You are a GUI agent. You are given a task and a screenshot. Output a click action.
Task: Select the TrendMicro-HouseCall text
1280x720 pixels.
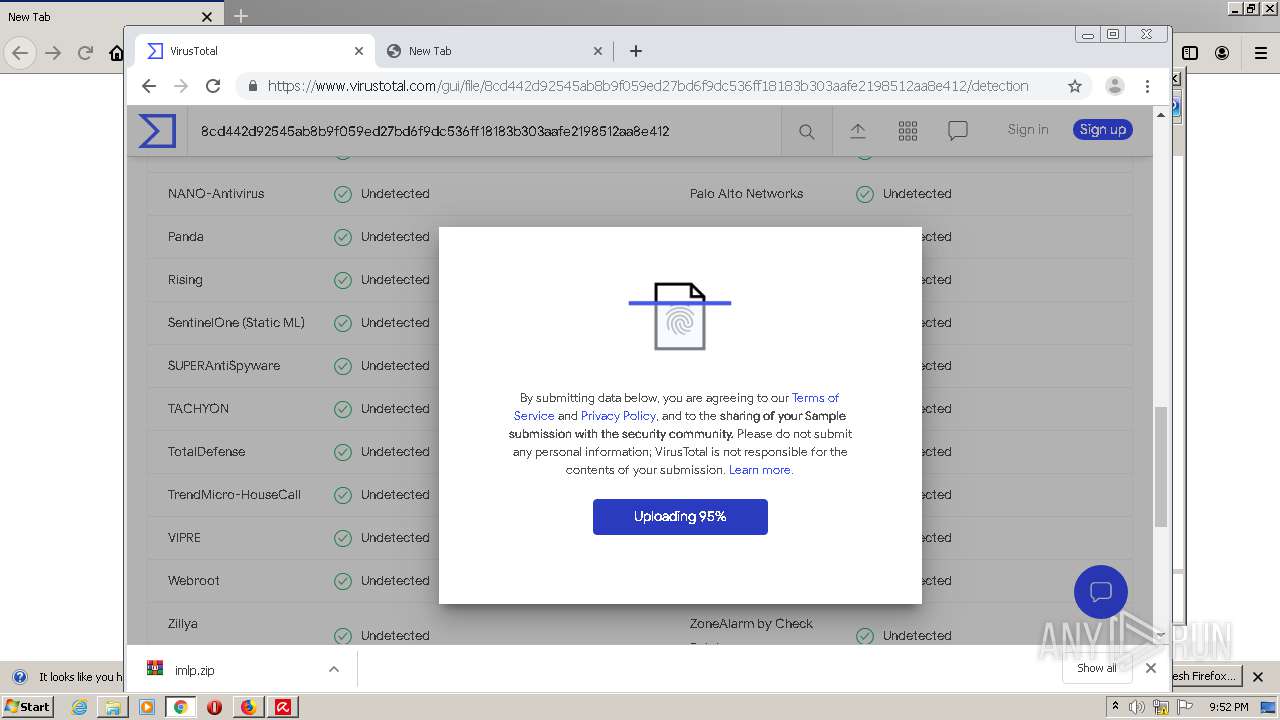234,495
